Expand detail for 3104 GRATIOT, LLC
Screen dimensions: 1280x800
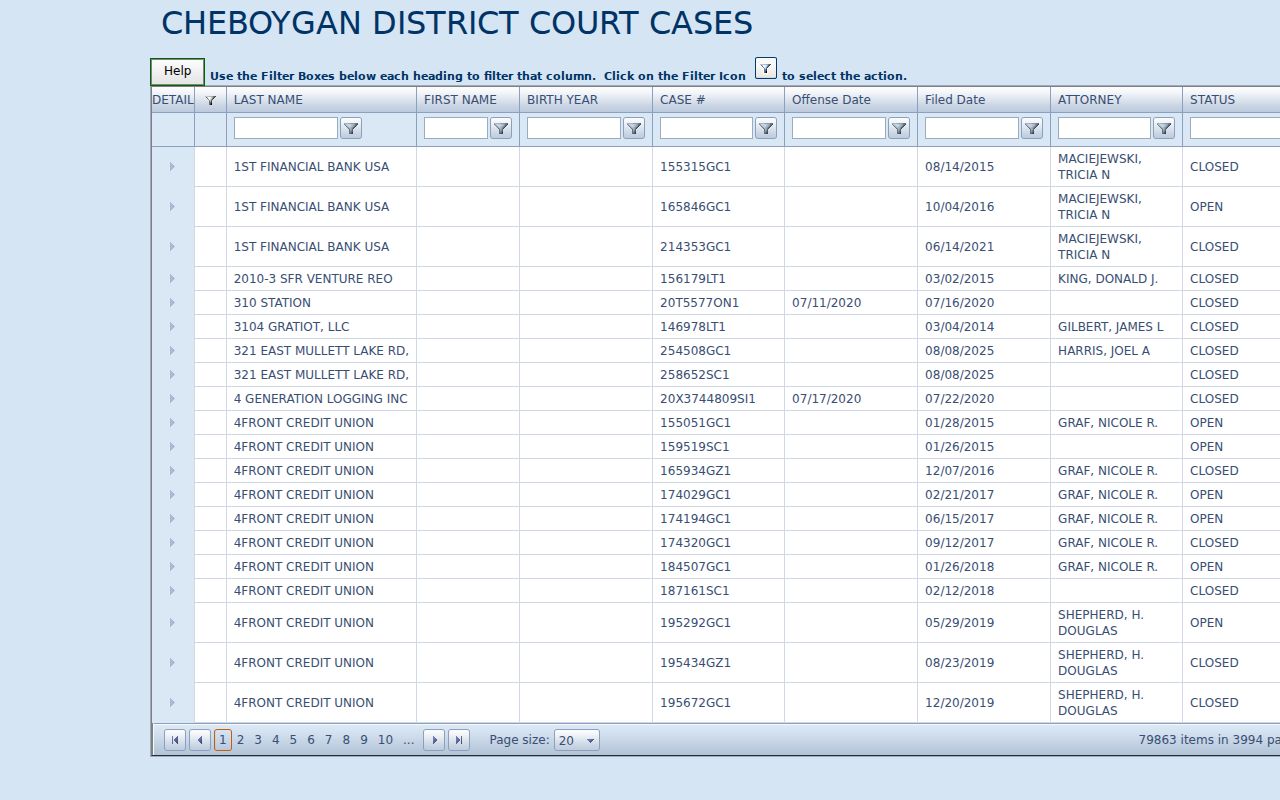[172, 327]
